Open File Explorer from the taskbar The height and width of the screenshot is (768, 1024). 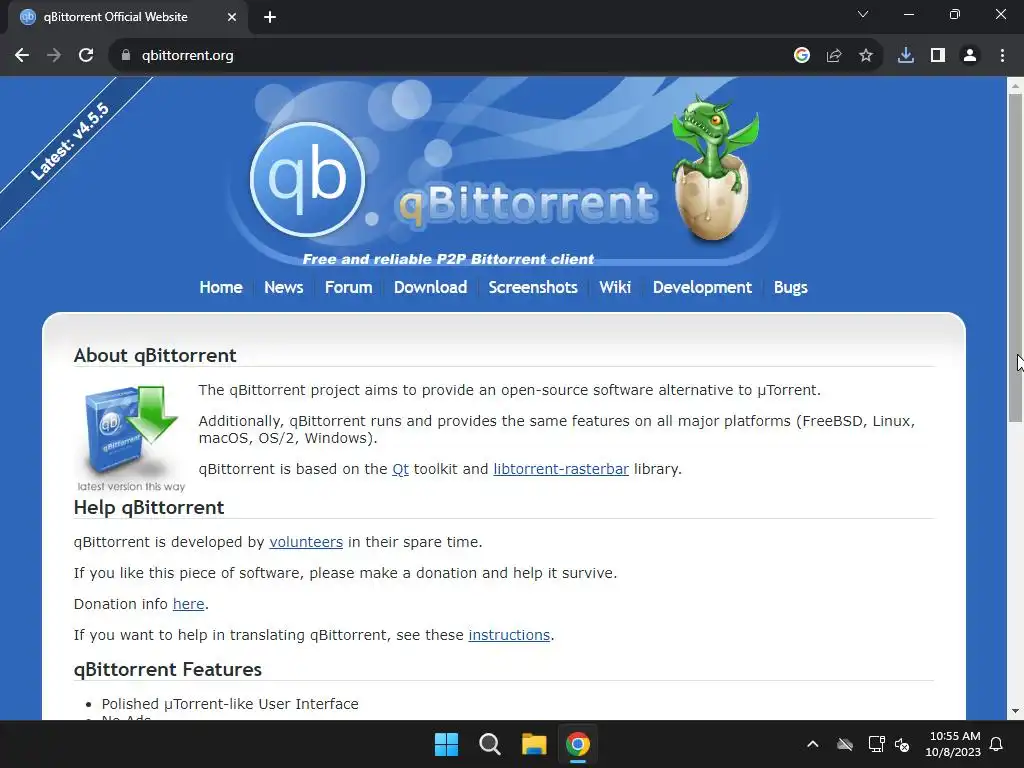[534, 744]
